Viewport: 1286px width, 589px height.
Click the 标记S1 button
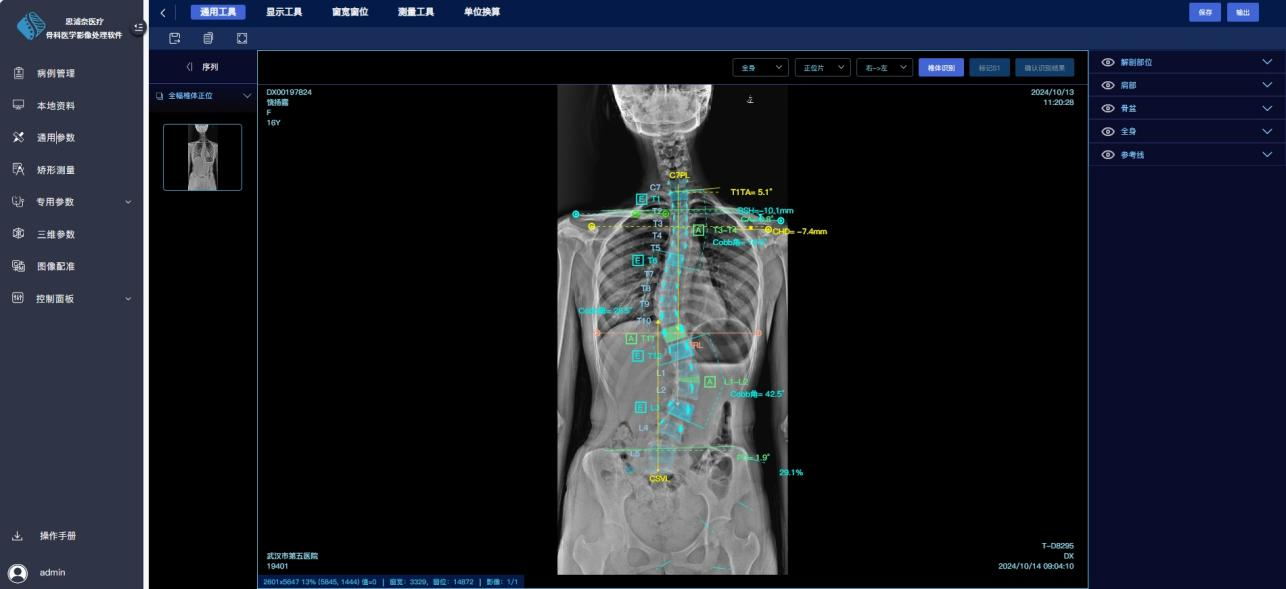(989, 68)
